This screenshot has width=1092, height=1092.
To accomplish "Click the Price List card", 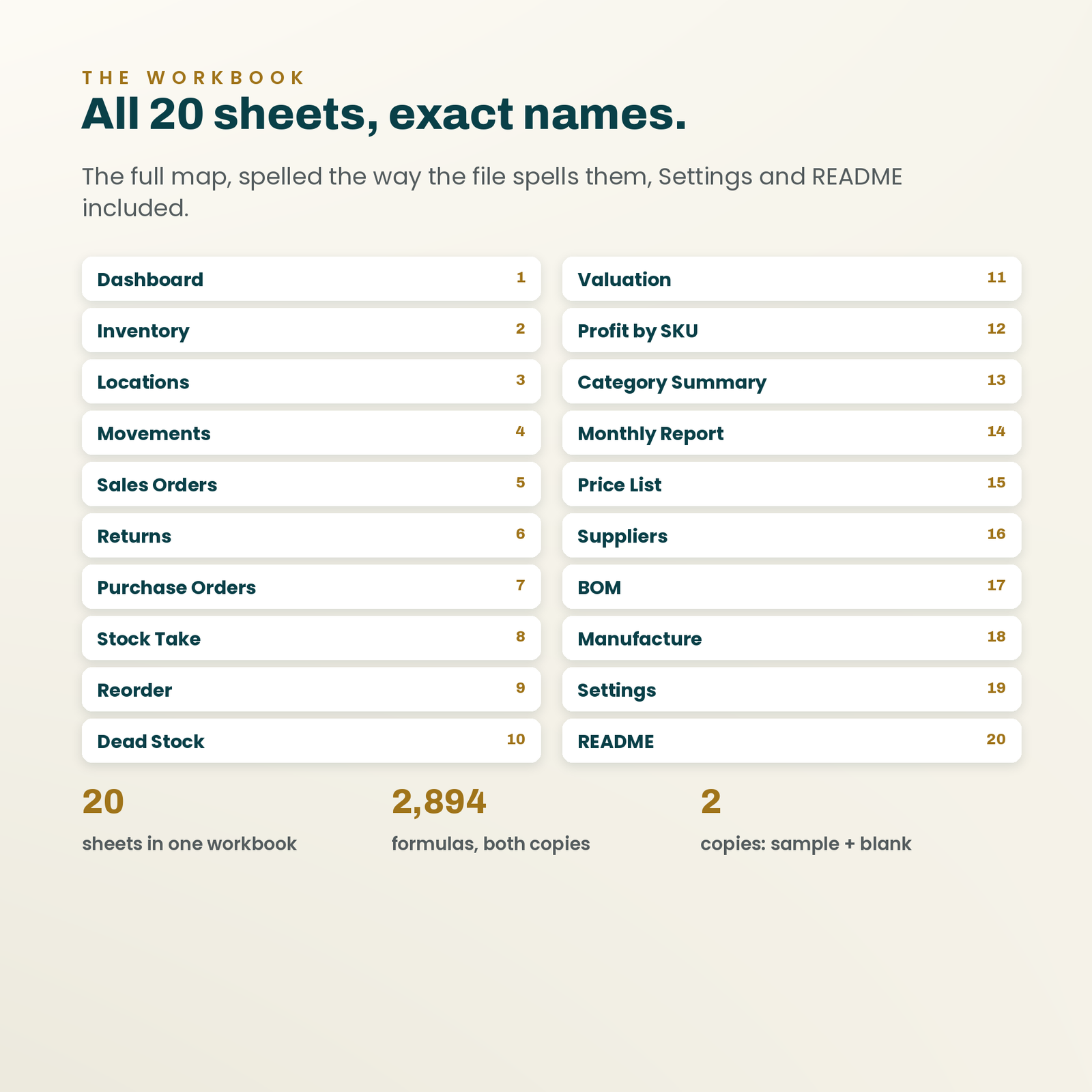I will (x=792, y=484).
